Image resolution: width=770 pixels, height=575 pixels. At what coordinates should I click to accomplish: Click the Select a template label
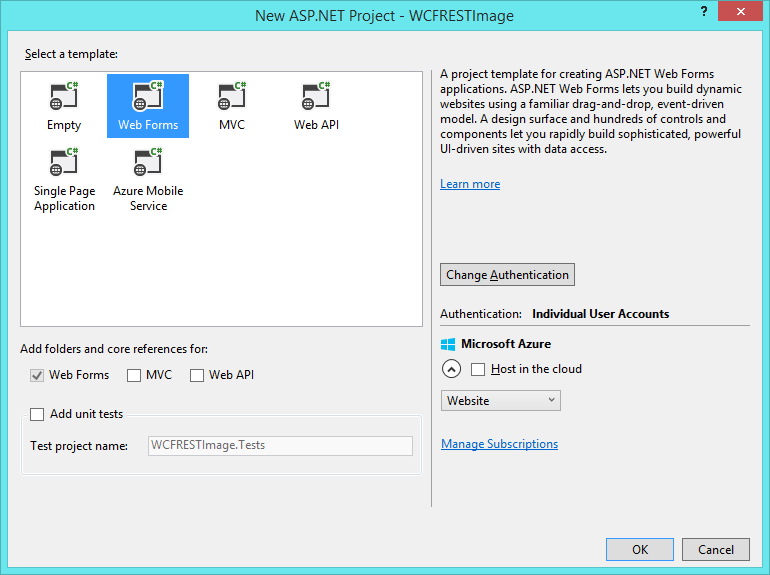tap(71, 54)
